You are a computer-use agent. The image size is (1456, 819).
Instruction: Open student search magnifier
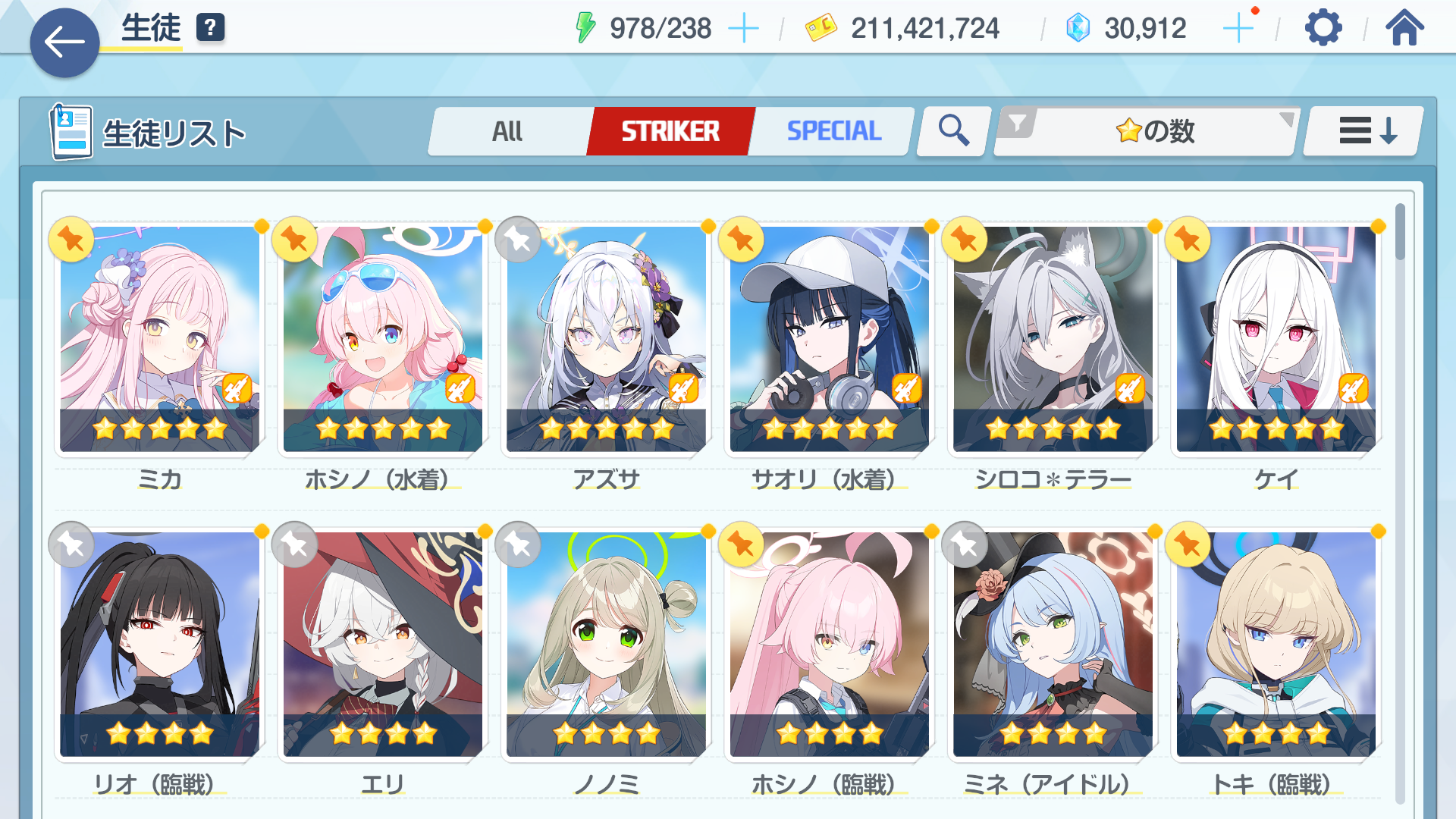pos(953,131)
